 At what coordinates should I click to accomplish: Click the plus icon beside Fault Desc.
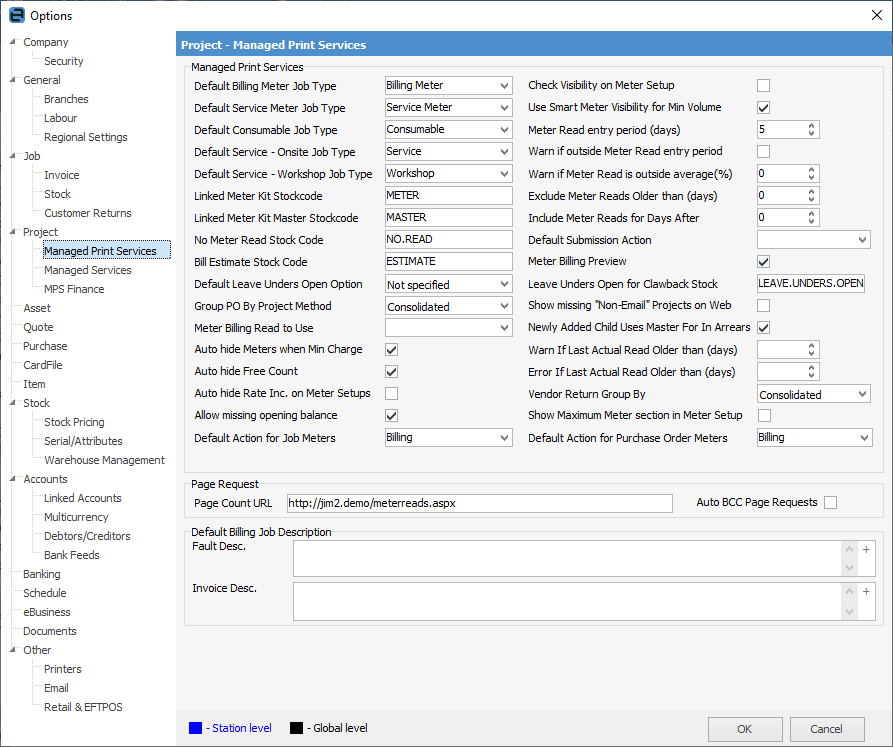click(866, 549)
